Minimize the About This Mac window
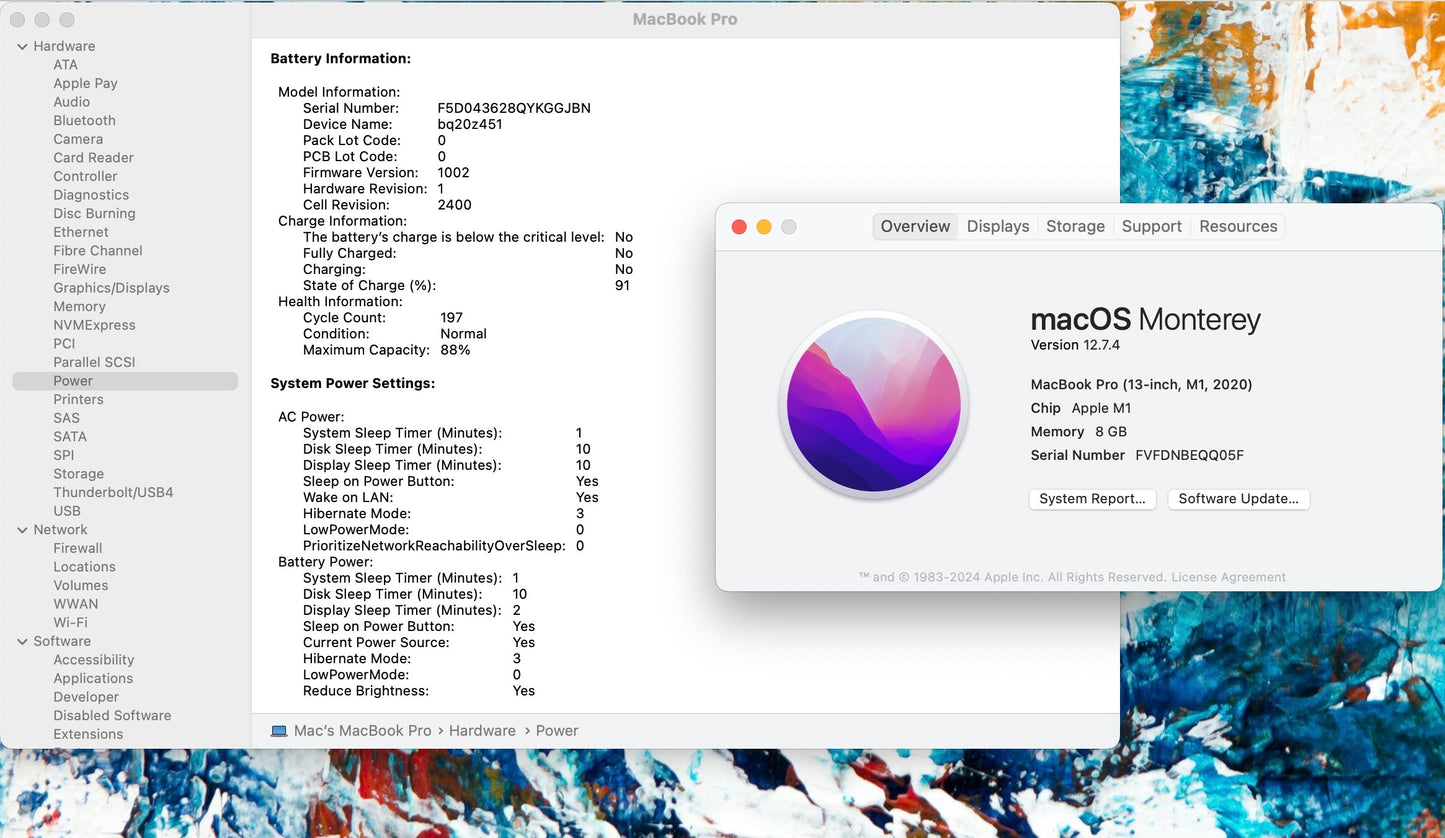Screen dimensions: 1445x838 764,227
